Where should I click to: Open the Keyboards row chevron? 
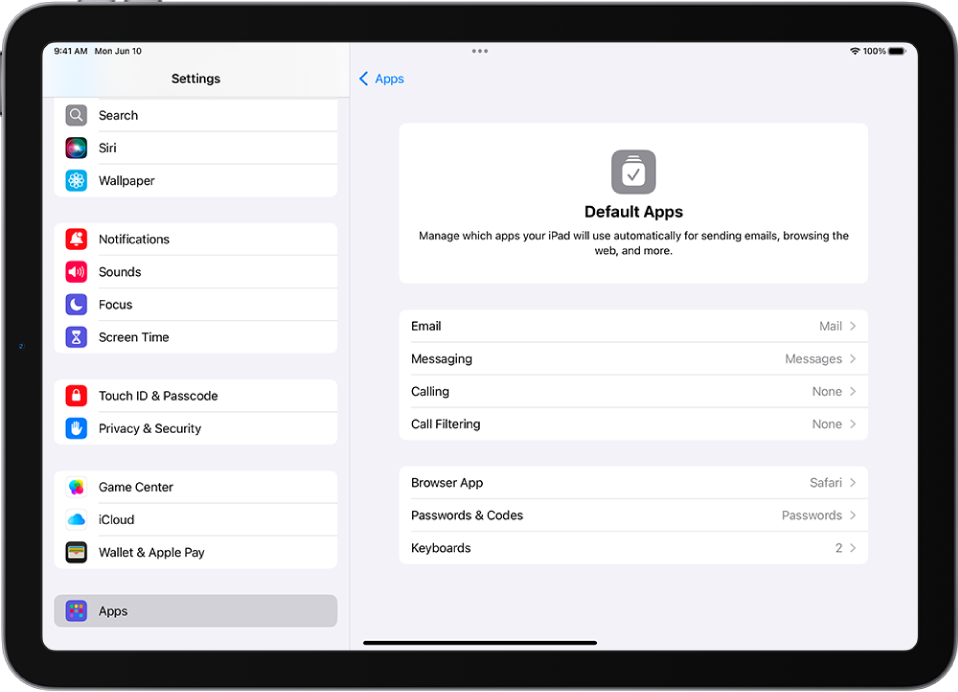tap(853, 548)
